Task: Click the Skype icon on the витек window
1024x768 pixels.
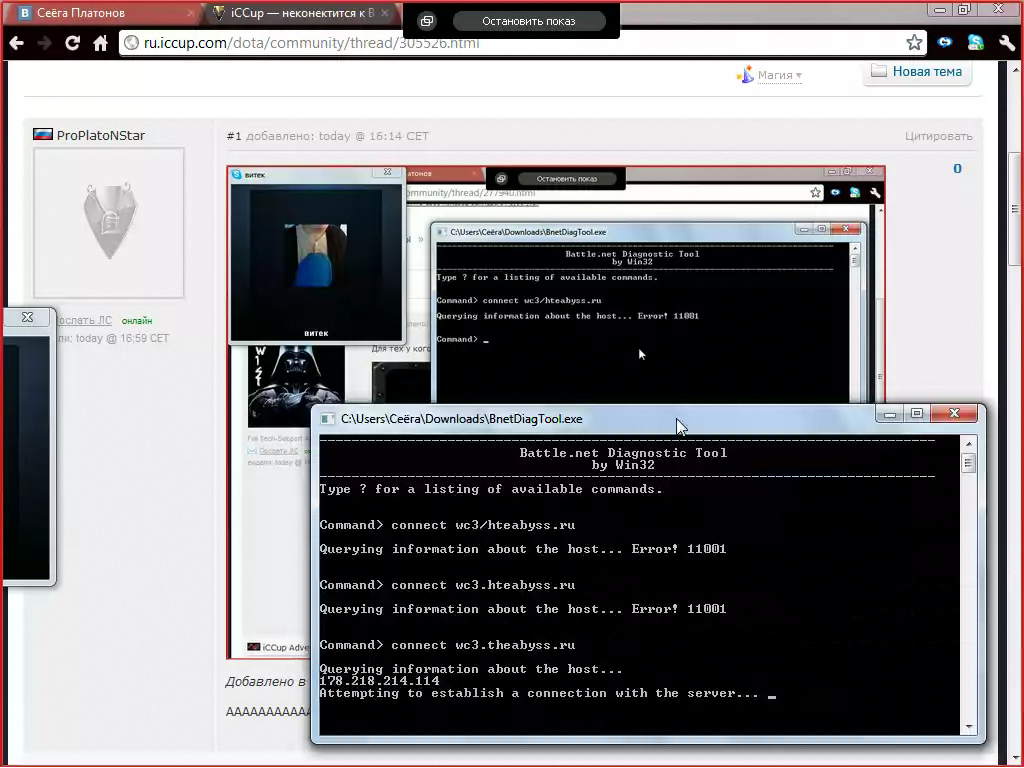Action: click(x=237, y=174)
